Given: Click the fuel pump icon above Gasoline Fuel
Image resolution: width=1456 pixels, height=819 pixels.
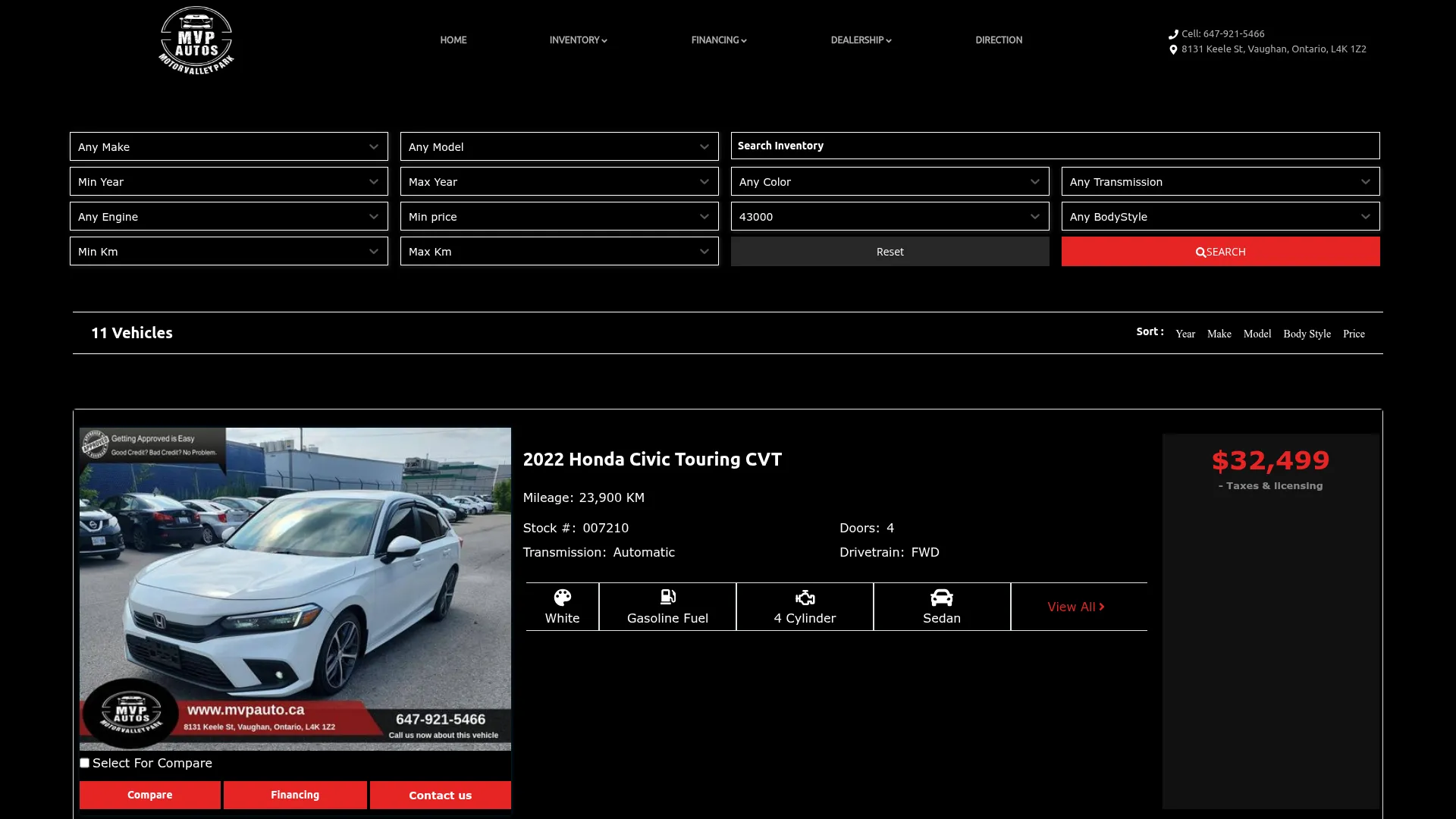Looking at the screenshot, I should [667, 598].
